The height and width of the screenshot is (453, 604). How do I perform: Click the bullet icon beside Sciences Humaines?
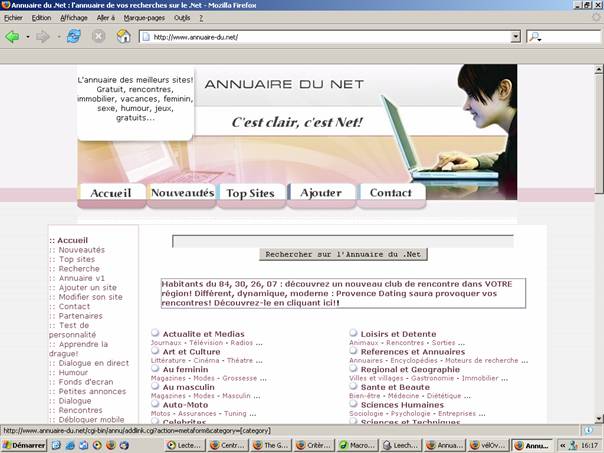[x=353, y=404]
